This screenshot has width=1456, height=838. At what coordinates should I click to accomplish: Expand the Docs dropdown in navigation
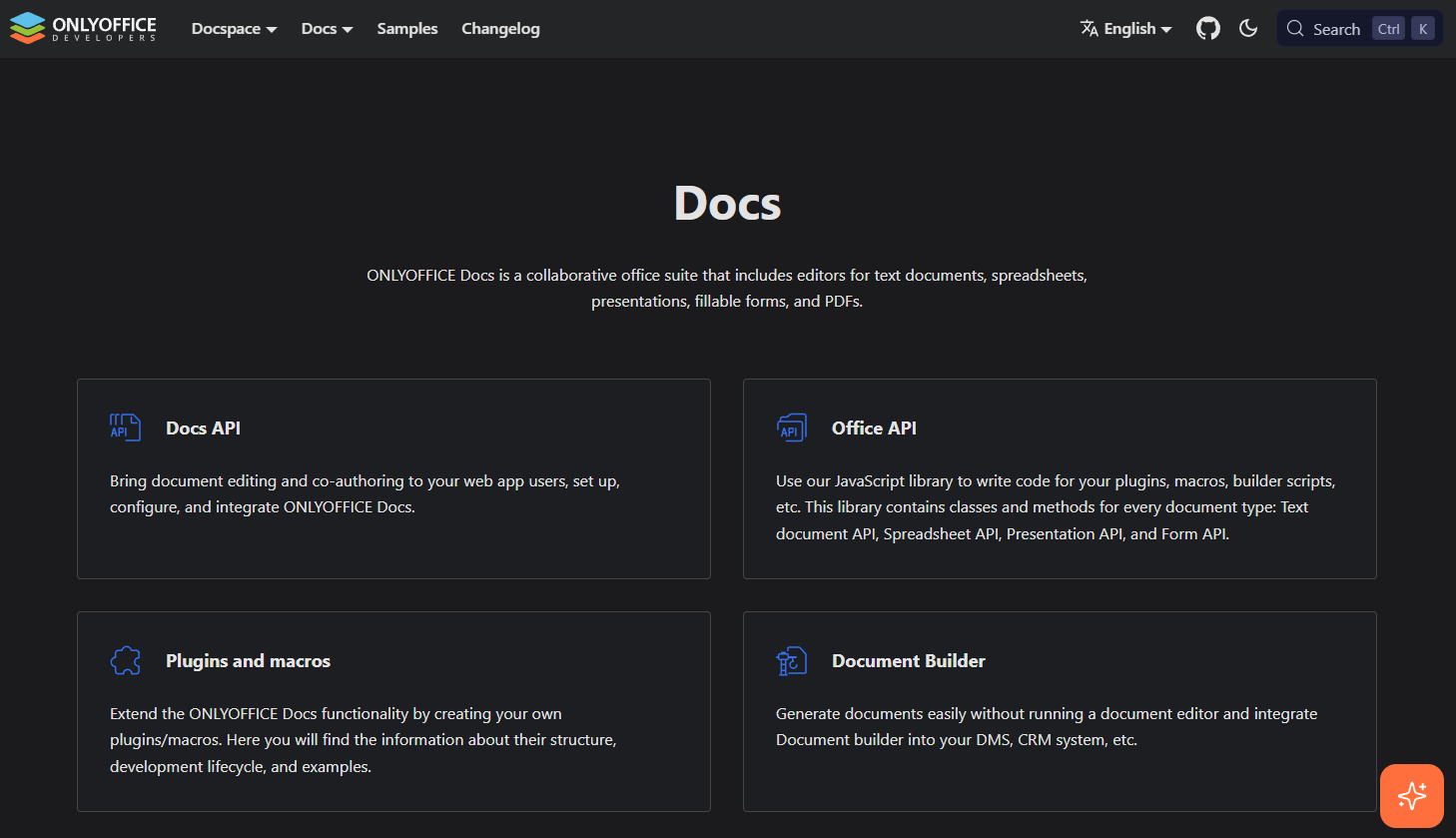pyautogui.click(x=327, y=28)
